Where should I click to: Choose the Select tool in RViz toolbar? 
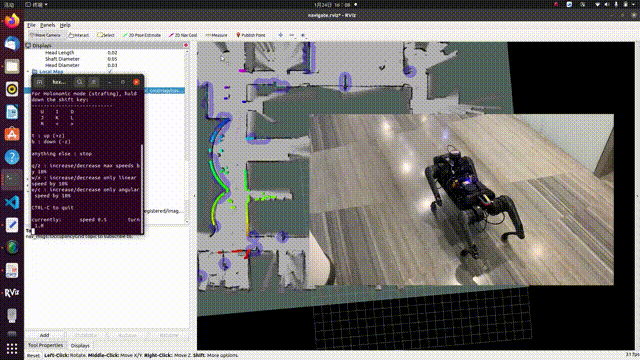coord(106,35)
